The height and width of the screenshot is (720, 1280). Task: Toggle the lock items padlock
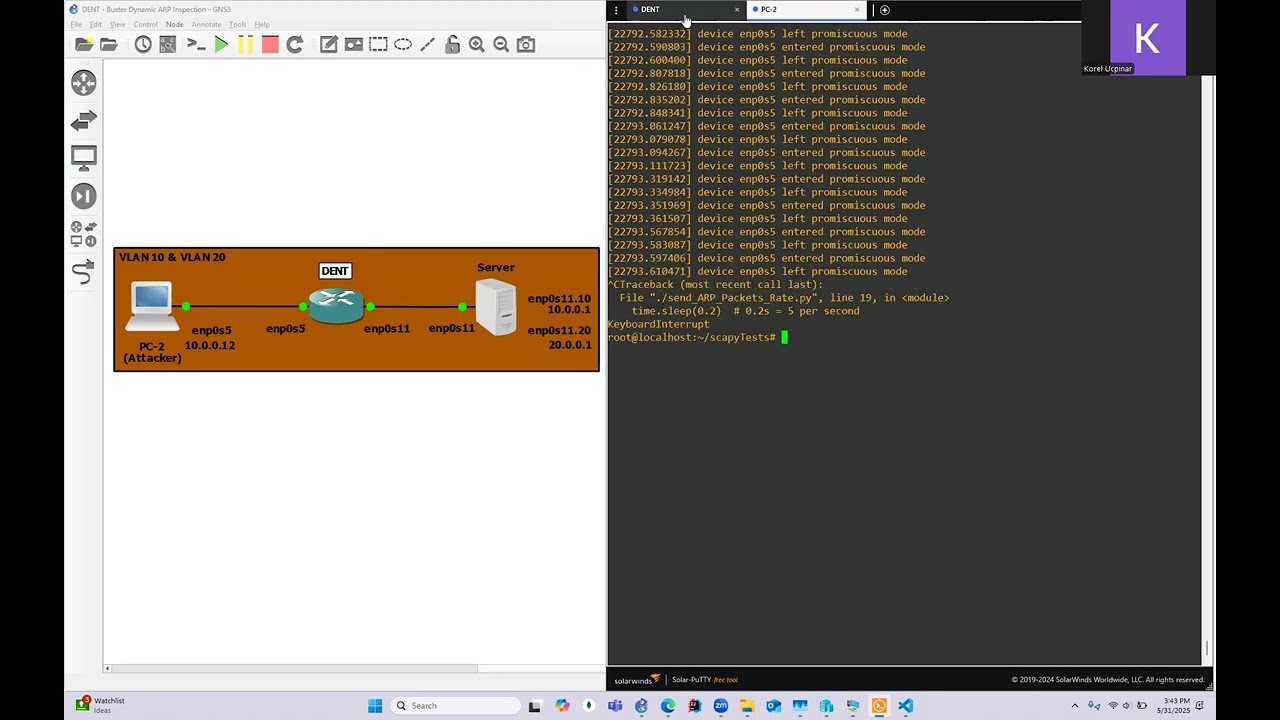[x=452, y=44]
